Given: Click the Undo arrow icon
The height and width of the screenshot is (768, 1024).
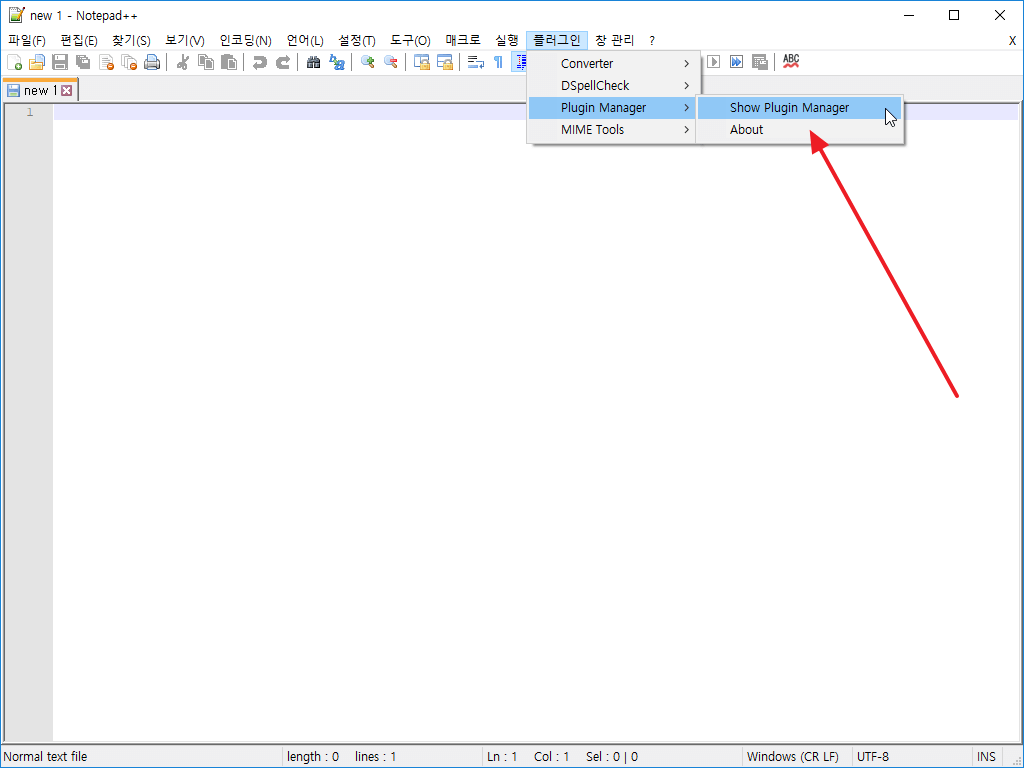Looking at the screenshot, I should click(260, 62).
